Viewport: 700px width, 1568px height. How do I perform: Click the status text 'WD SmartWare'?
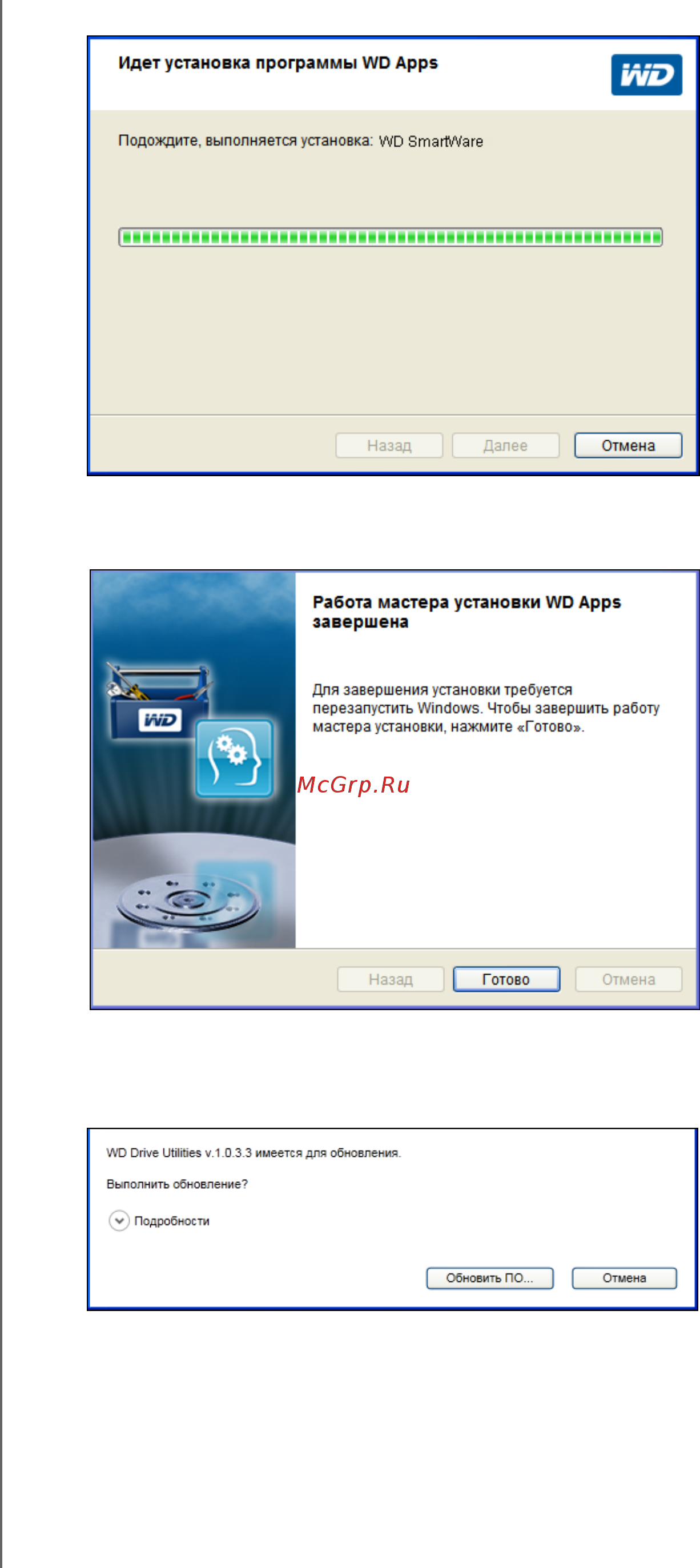[x=431, y=141]
